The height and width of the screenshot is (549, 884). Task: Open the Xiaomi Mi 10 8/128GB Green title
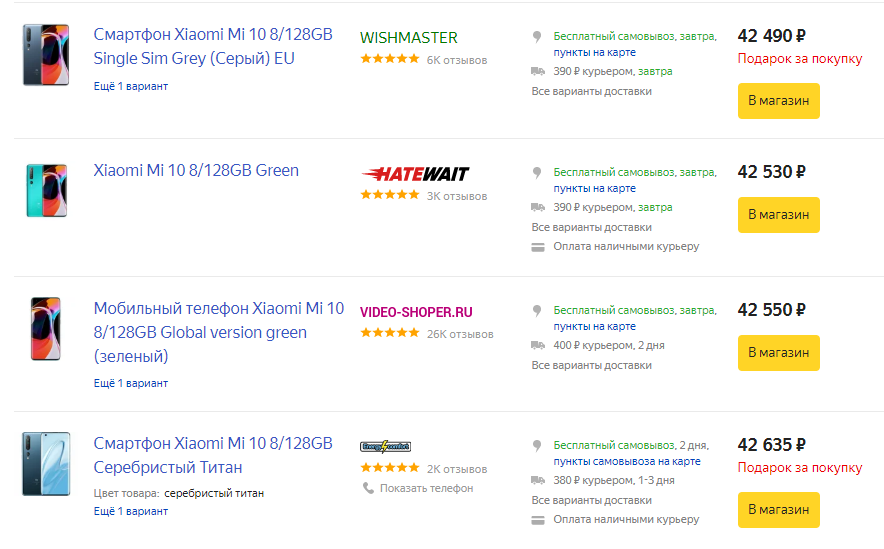[x=196, y=170]
